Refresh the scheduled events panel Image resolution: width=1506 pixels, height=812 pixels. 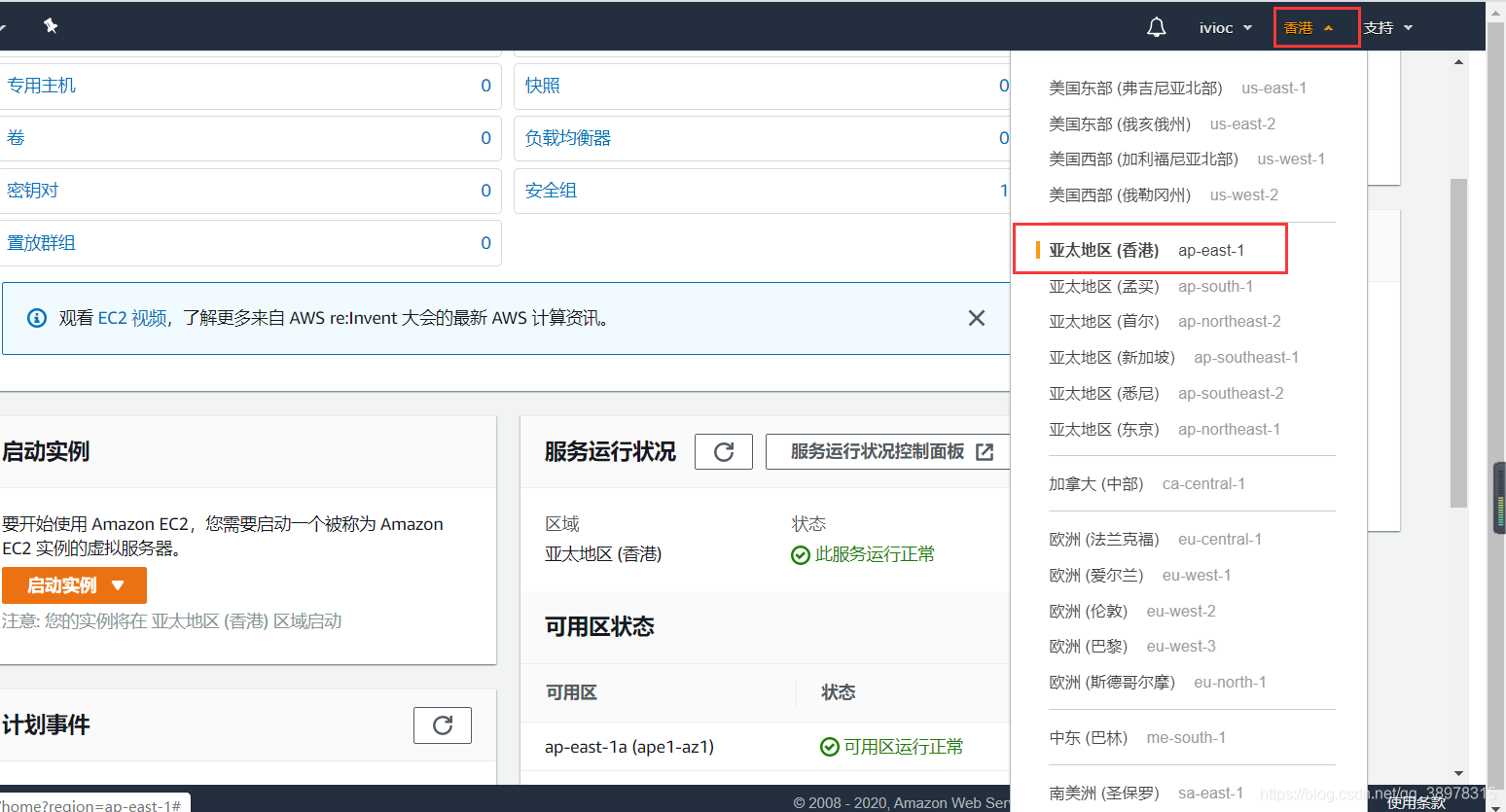pyautogui.click(x=443, y=725)
